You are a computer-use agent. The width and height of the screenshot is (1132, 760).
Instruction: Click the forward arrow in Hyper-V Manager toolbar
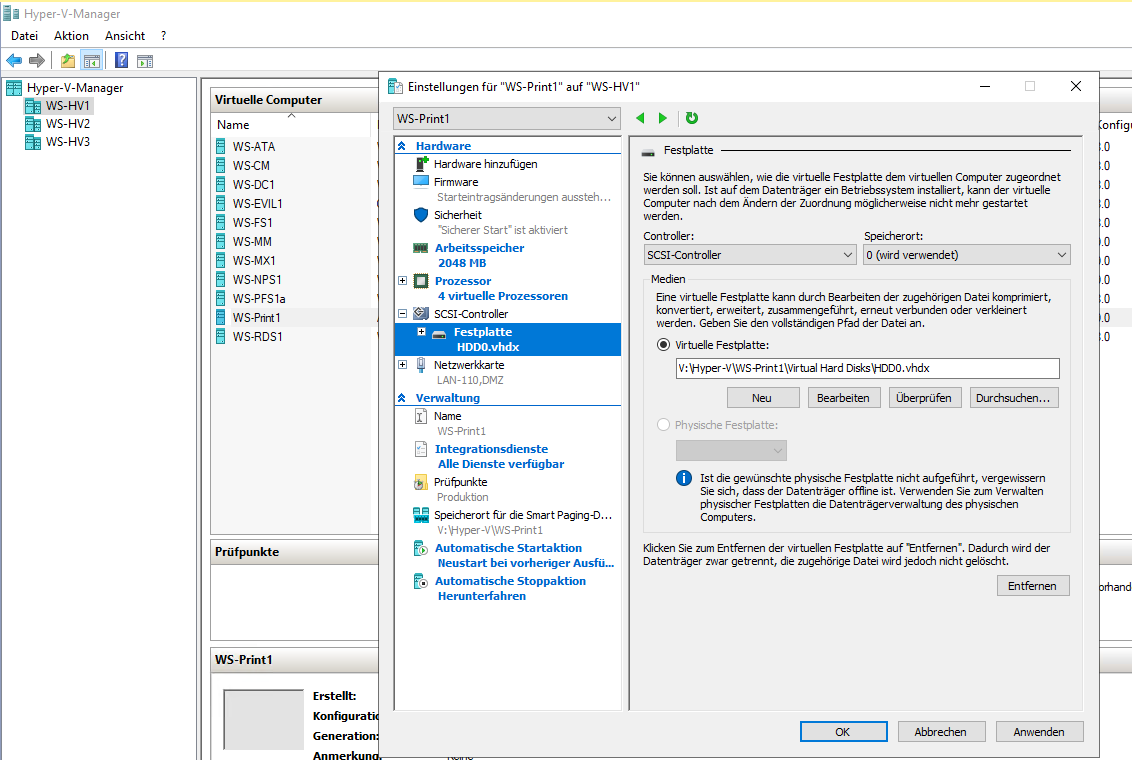(37, 61)
